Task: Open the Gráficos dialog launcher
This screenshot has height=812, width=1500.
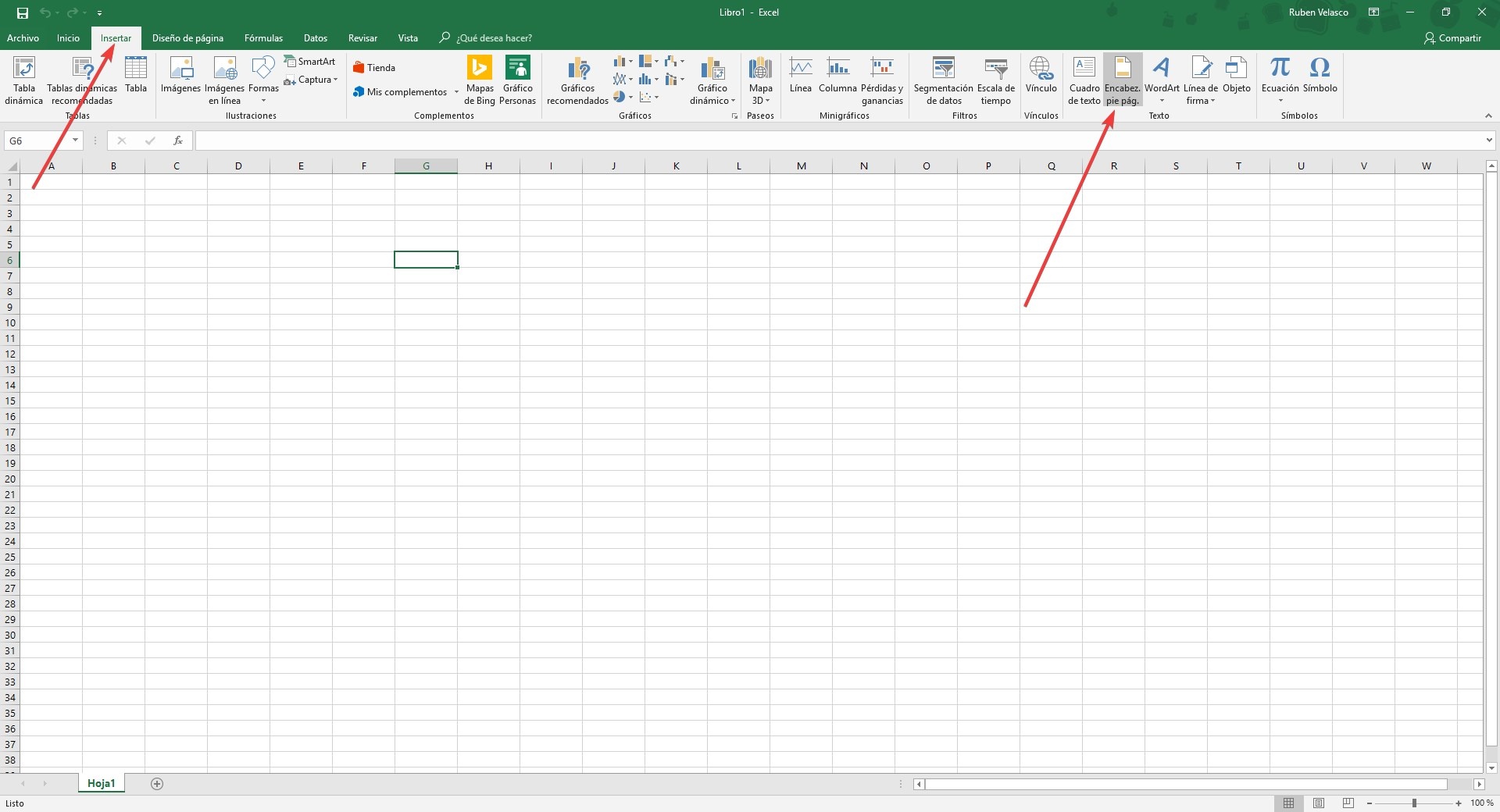Action: pyautogui.click(x=734, y=116)
